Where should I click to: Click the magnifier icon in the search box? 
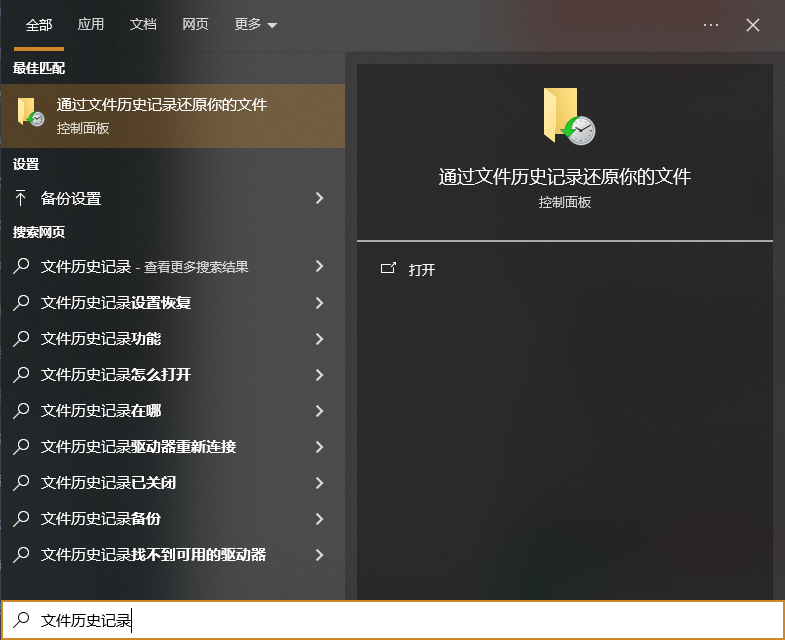point(21,620)
